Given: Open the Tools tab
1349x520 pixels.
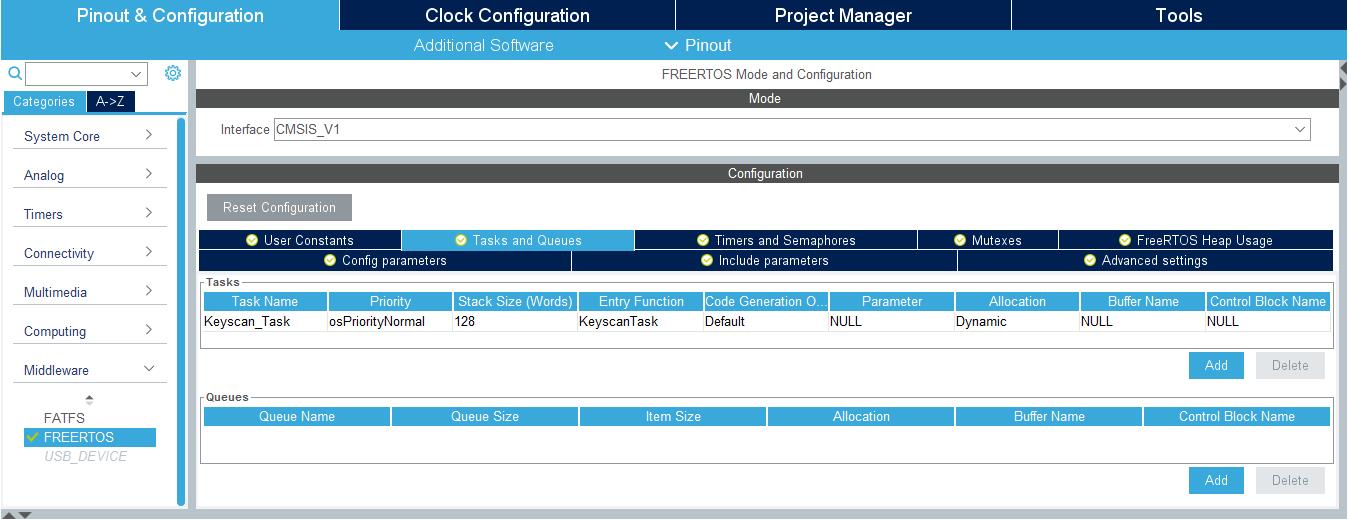Looking at the screenshot, I should click(1179, 16).
